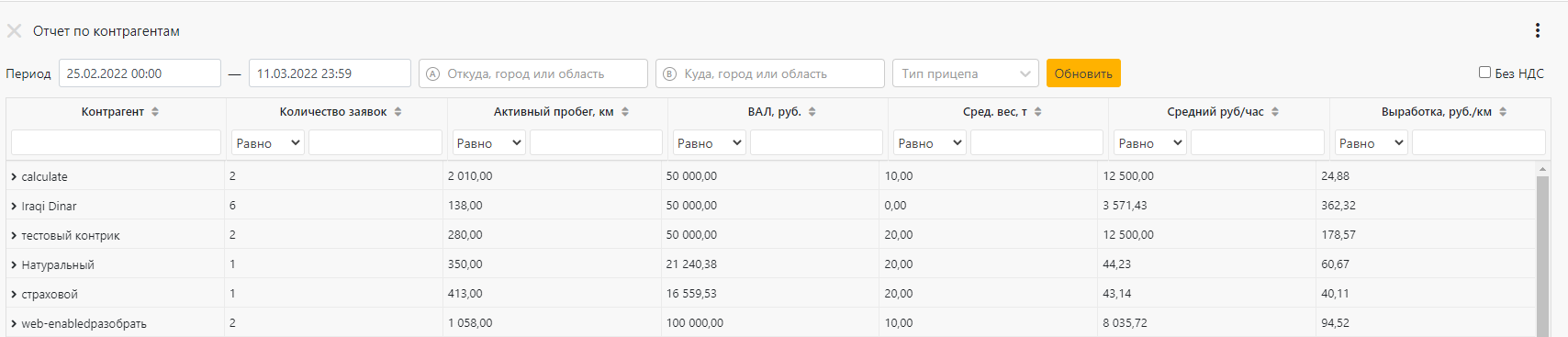Sort Активный пробег, км column arrows

625,112
